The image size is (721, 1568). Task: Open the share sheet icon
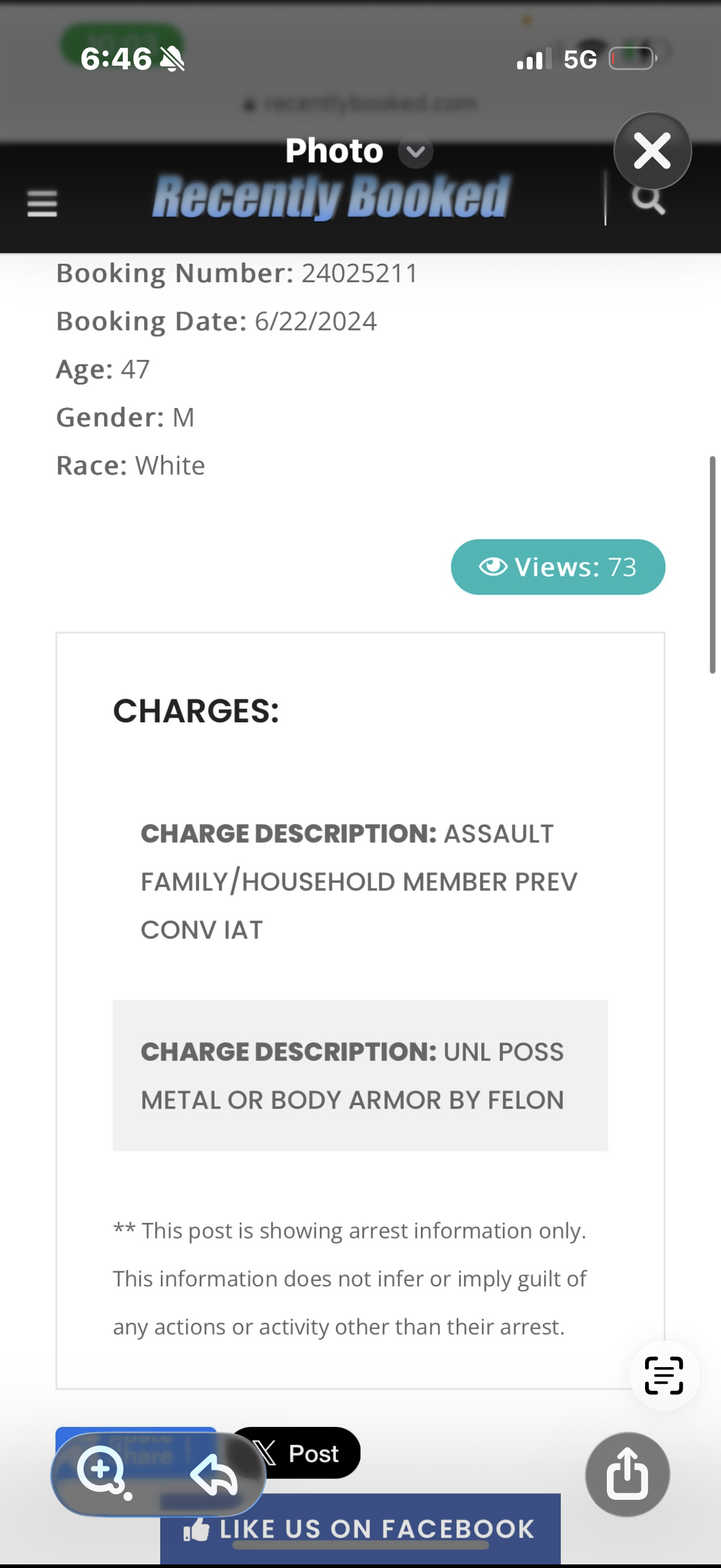pos(627,1474)
